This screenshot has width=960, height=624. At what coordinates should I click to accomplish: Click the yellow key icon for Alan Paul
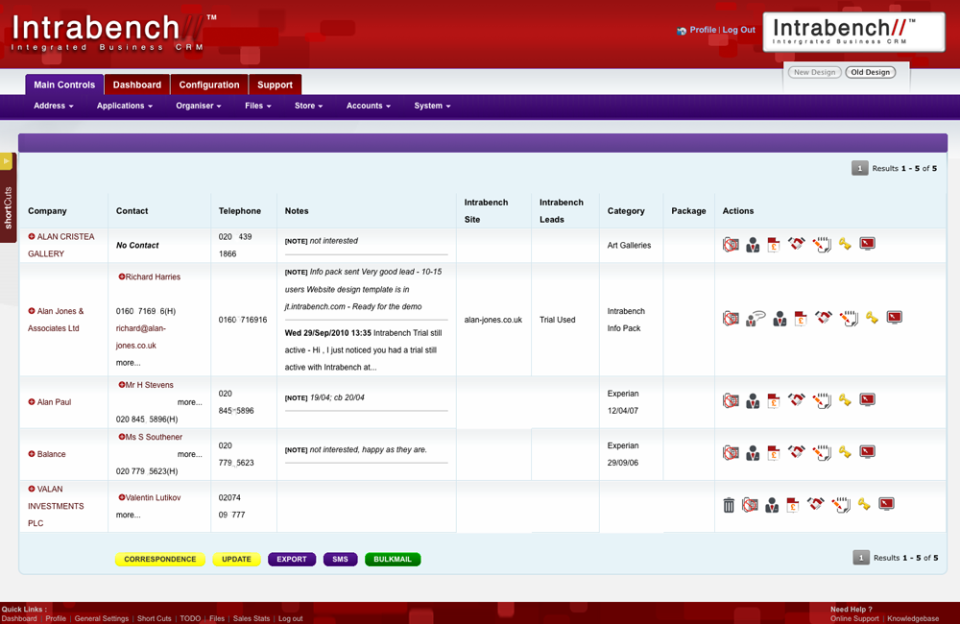[x=845, y=400]
